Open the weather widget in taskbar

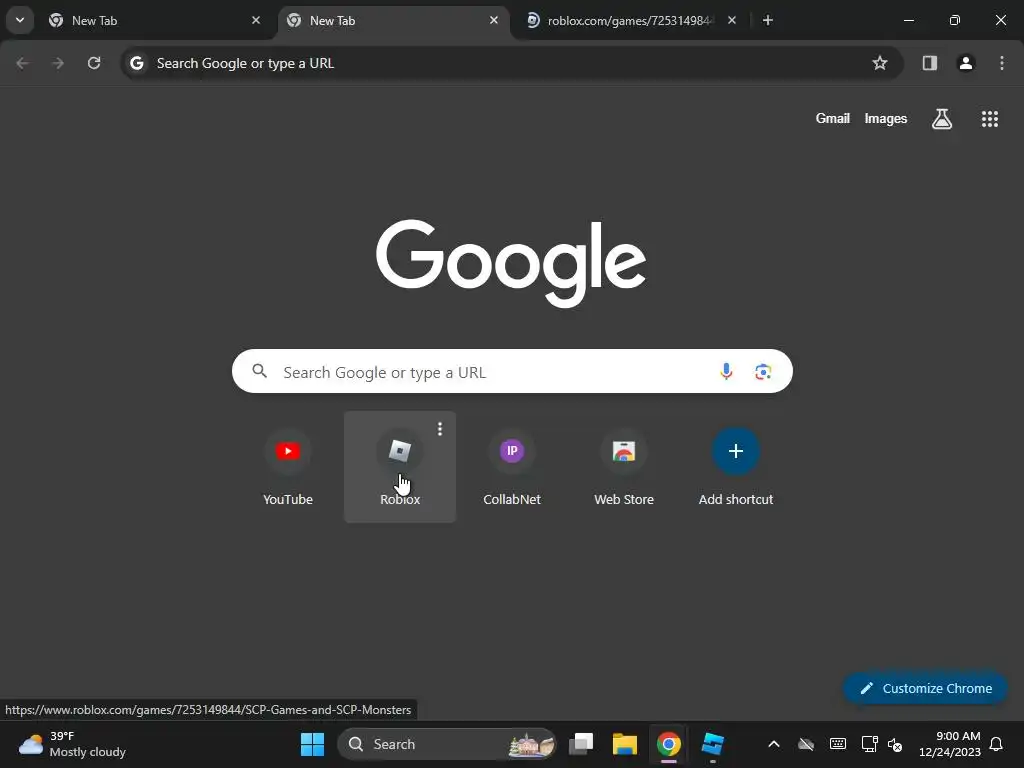coord(72,744)
